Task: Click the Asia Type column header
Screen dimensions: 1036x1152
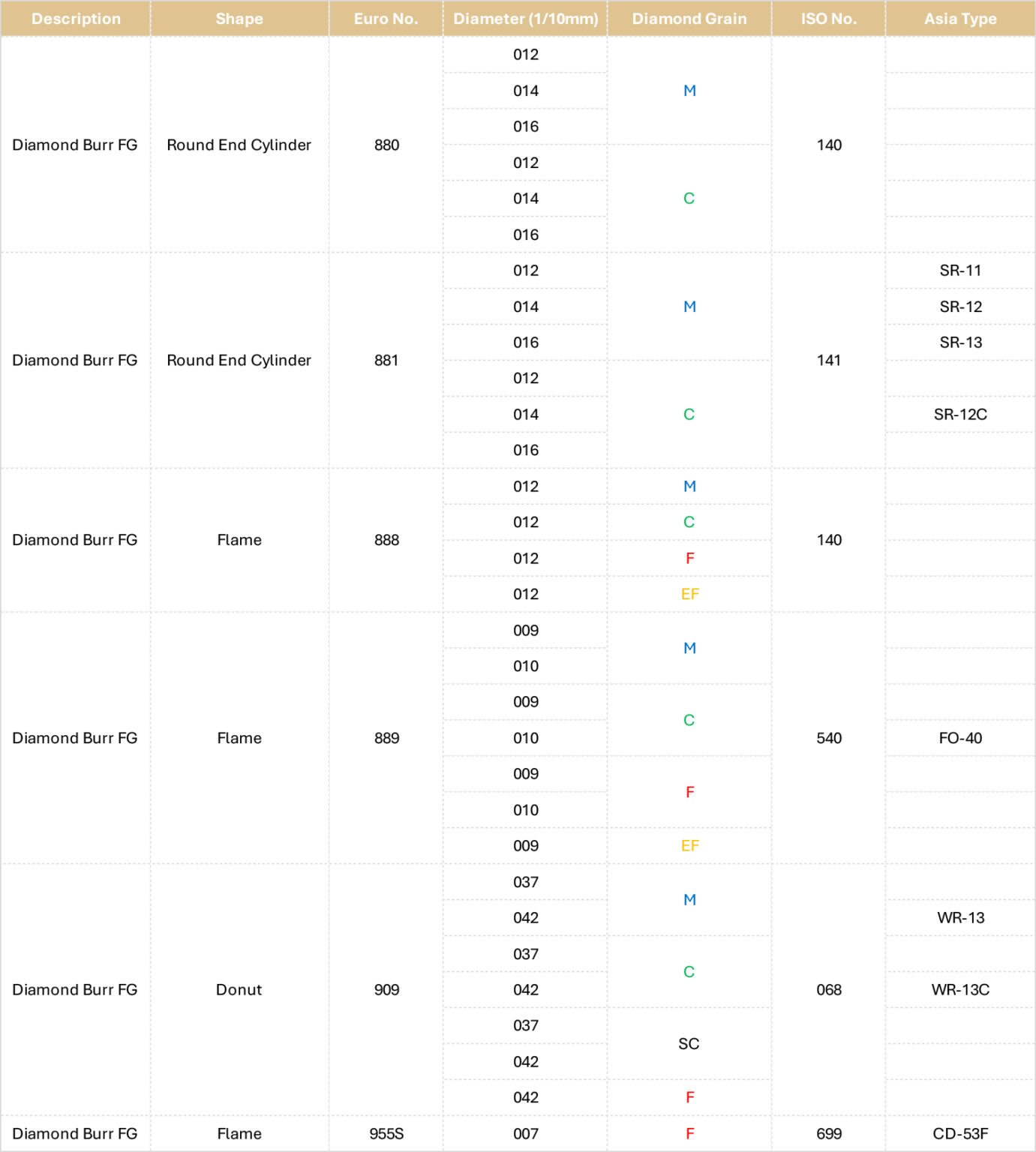Action: click(960, 19)
